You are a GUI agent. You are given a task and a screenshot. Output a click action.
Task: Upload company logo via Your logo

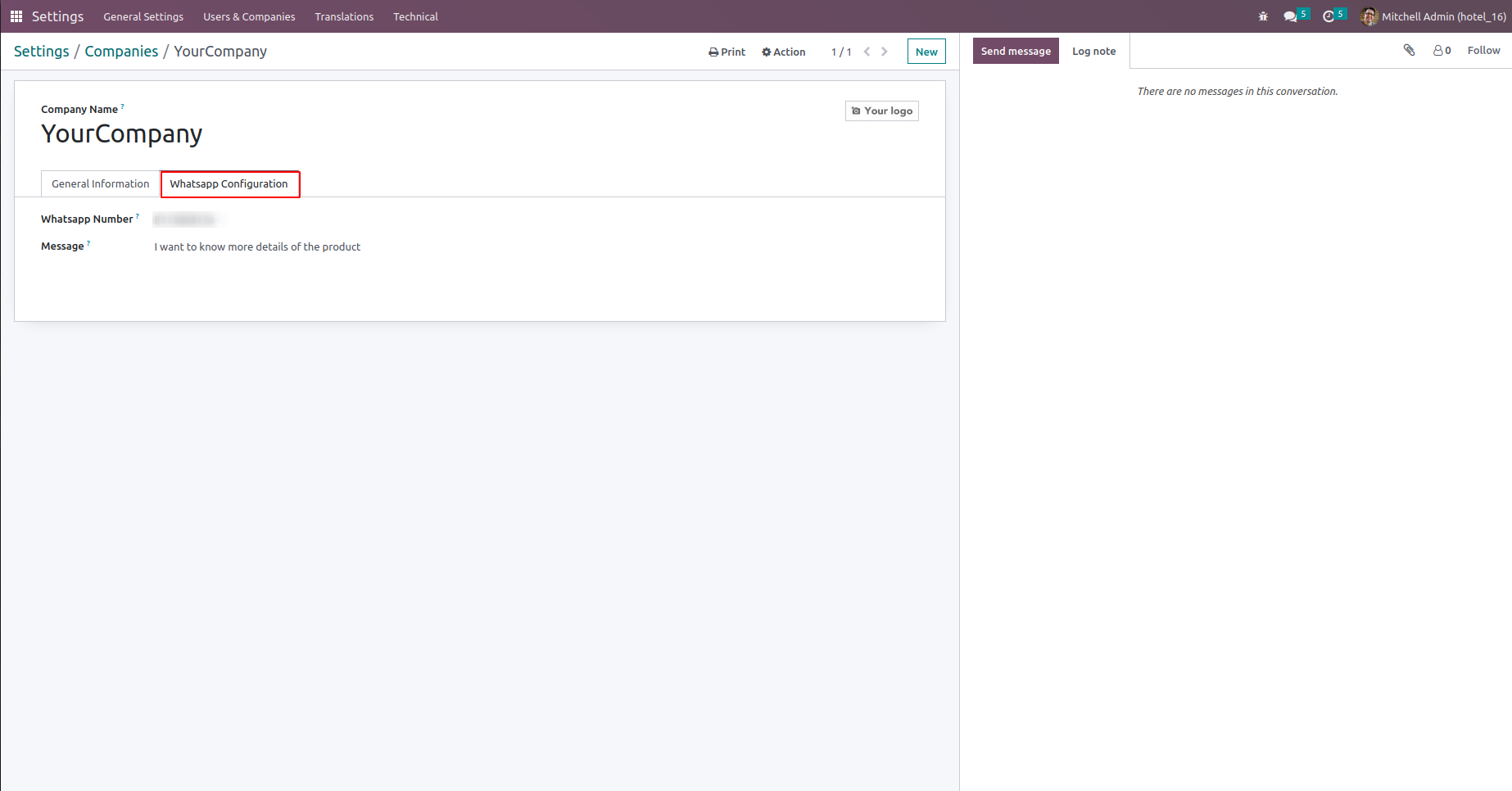[882, 111]
